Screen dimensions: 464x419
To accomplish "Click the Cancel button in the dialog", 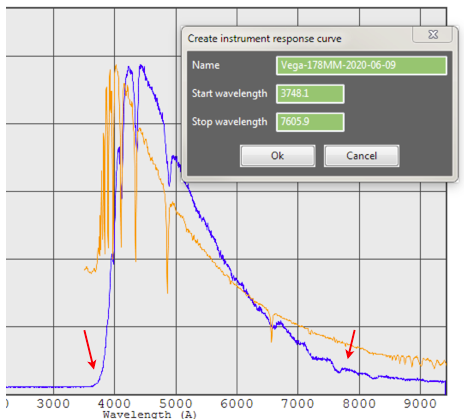I will (361, 156).
